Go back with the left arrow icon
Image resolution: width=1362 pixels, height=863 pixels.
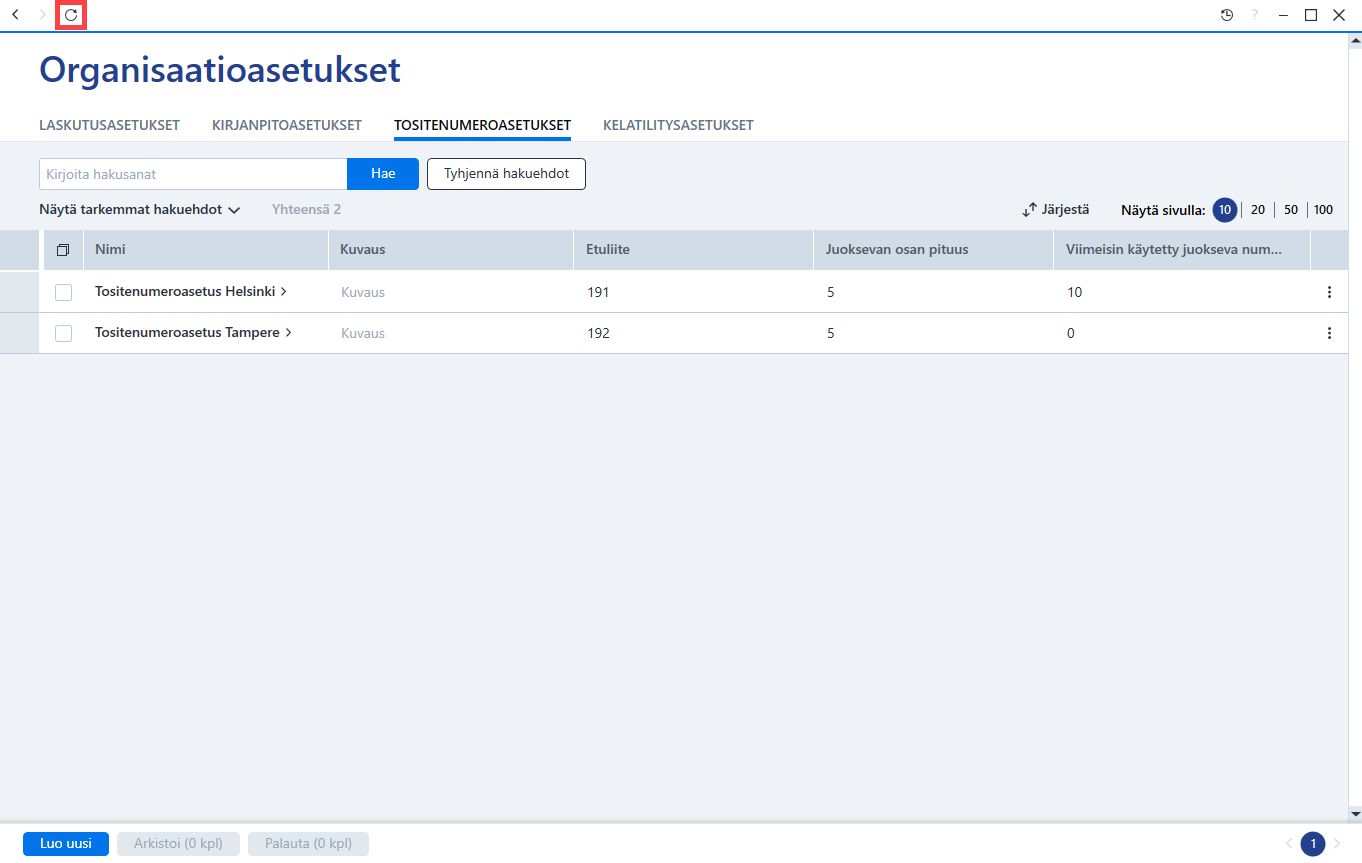[15, 15]
